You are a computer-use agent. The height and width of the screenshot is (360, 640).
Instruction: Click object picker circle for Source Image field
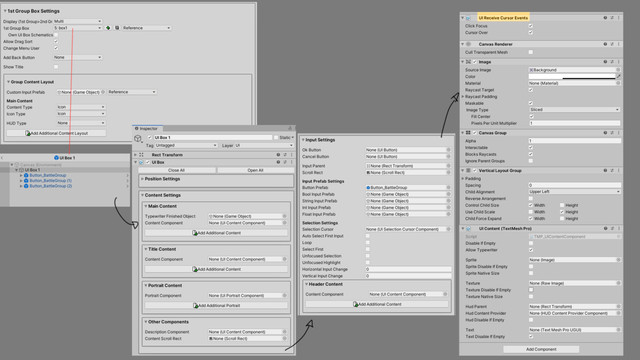coord(618,70)
